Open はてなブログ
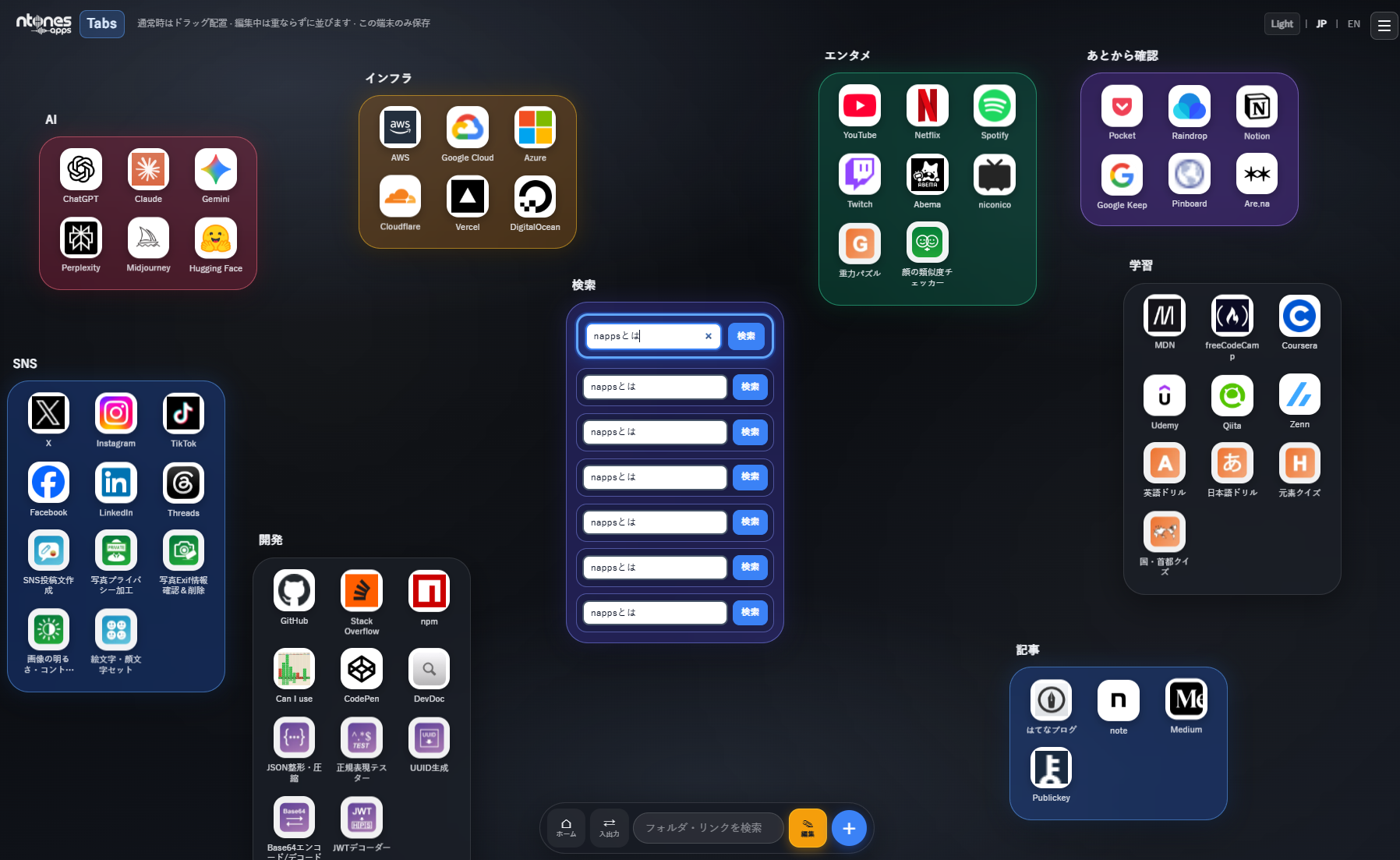This screenshot has width=1400, height=860. (1051, 700)
